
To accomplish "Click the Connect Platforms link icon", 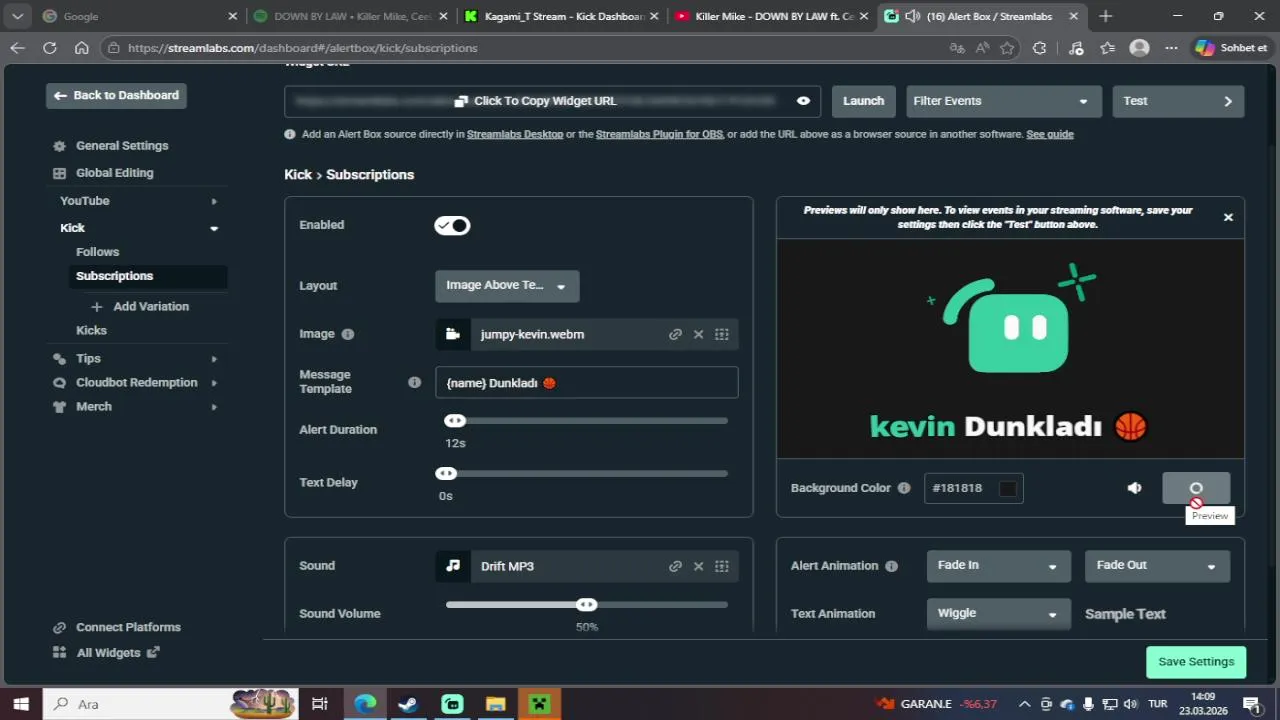I will pos(59,627).
